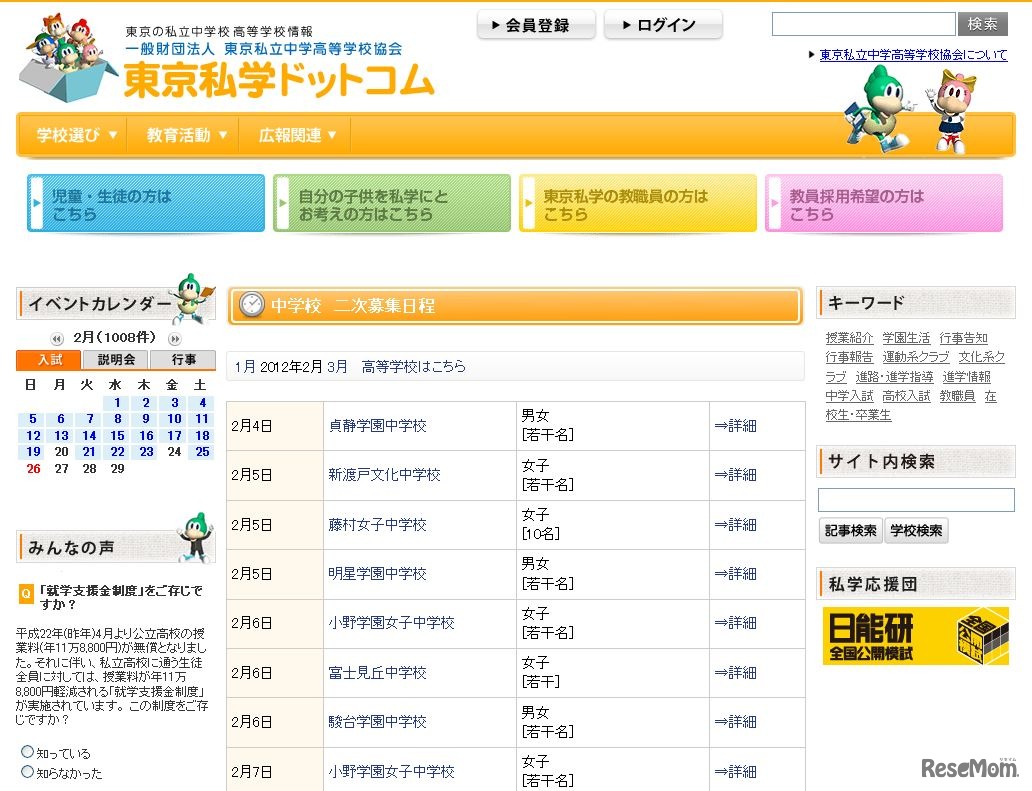Viewport: 1032px width, 791px height.
Task: Open 東京私学の教職員の方はこちら banner
Action: point(638,203)
